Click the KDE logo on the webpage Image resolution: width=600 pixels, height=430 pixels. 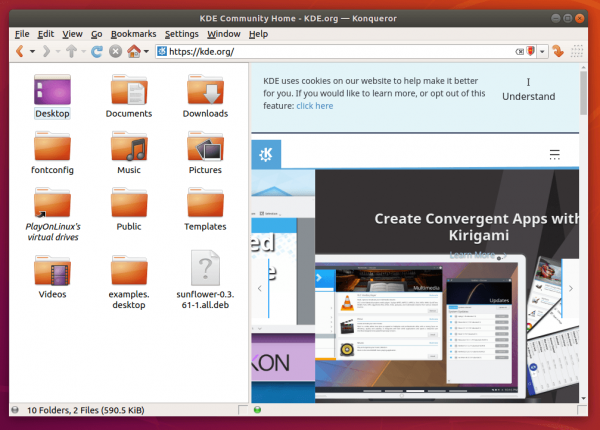(x=266, y=154)
